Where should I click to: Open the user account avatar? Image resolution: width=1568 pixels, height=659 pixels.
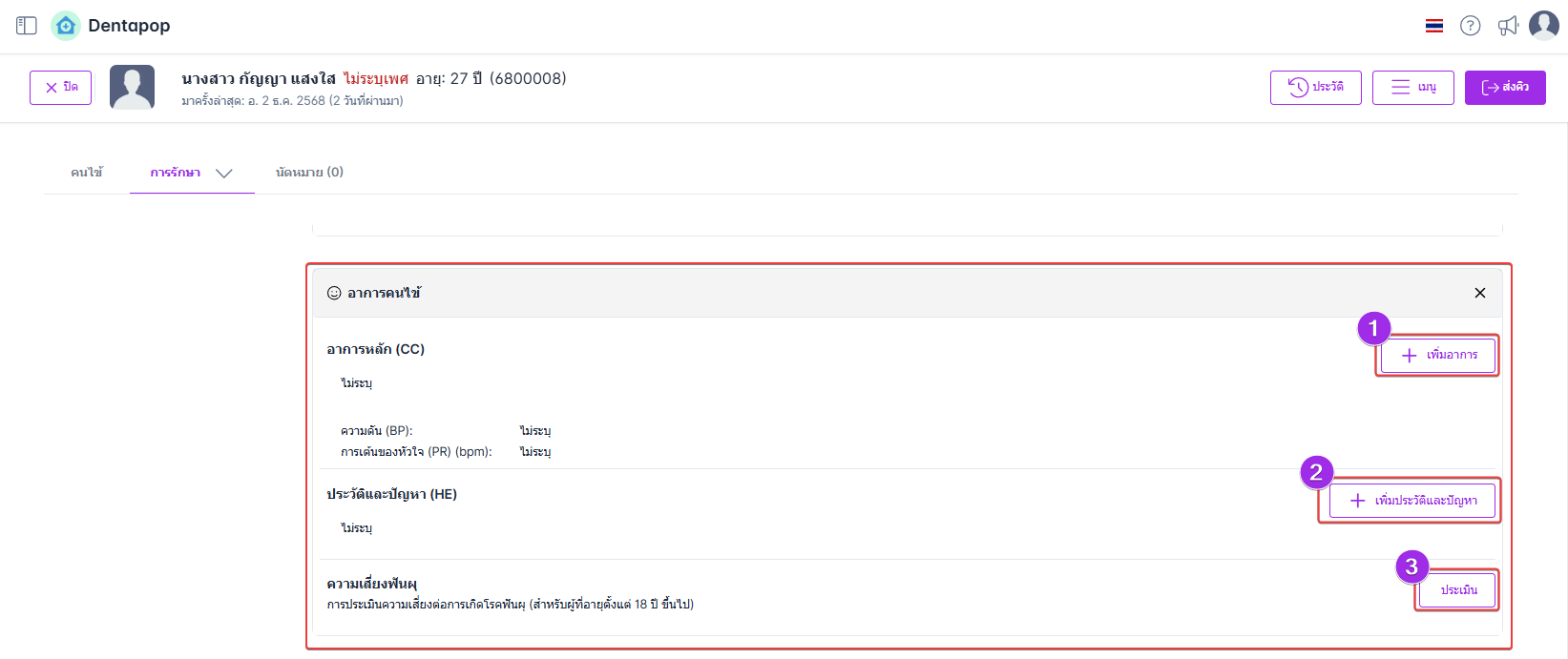point(1543,26)
